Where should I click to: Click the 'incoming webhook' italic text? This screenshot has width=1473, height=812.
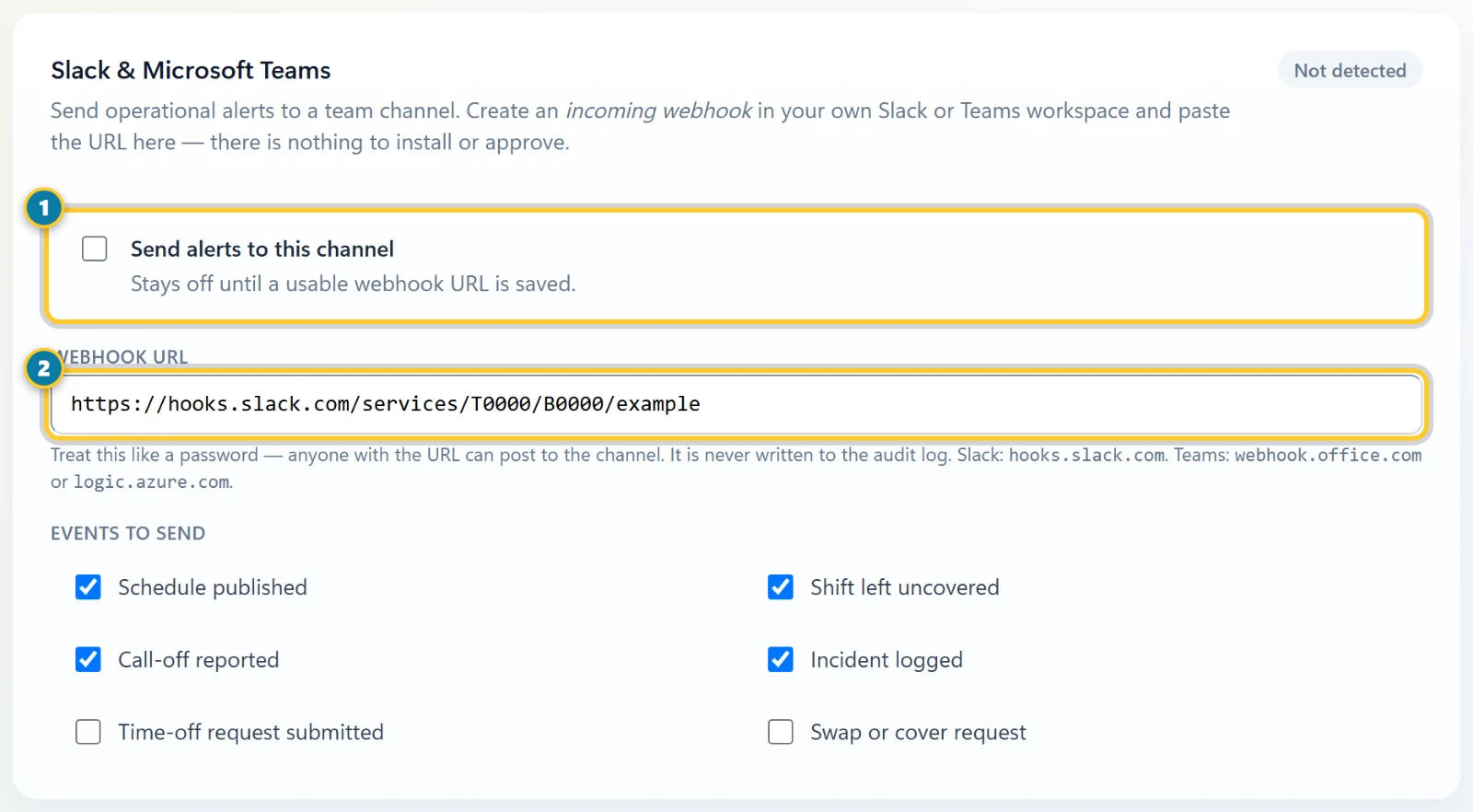point(658,110)
